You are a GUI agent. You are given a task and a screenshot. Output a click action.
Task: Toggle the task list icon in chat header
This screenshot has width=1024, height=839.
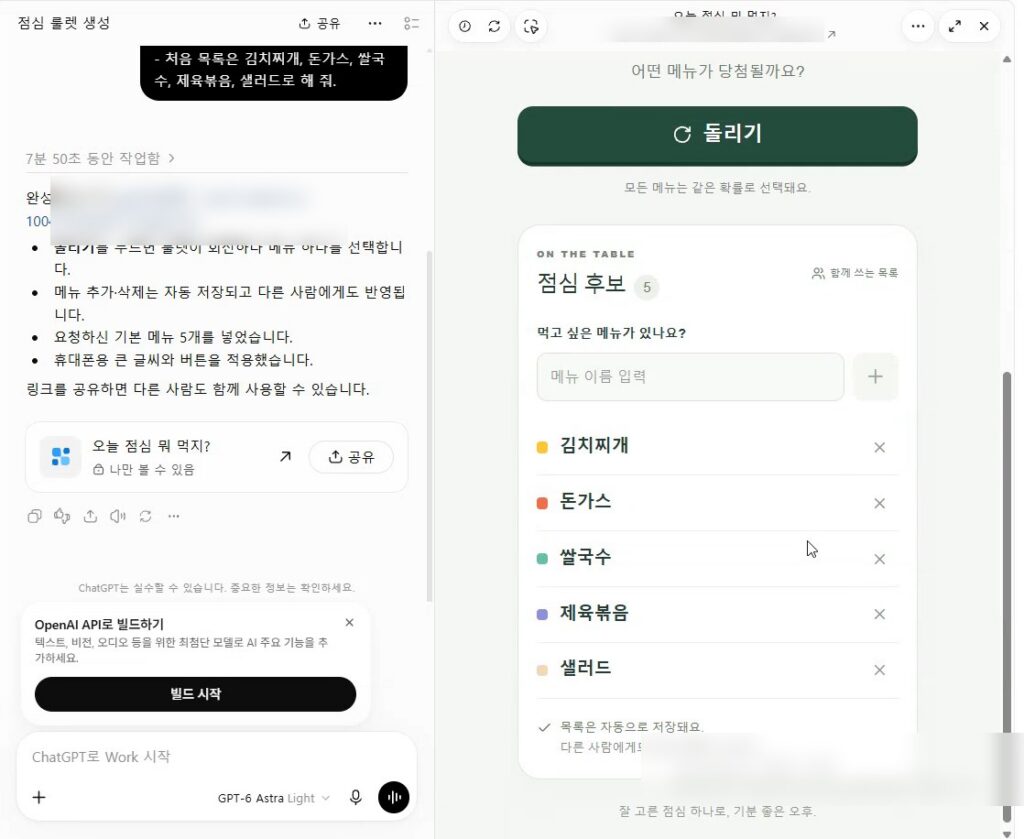coord(411,24)
